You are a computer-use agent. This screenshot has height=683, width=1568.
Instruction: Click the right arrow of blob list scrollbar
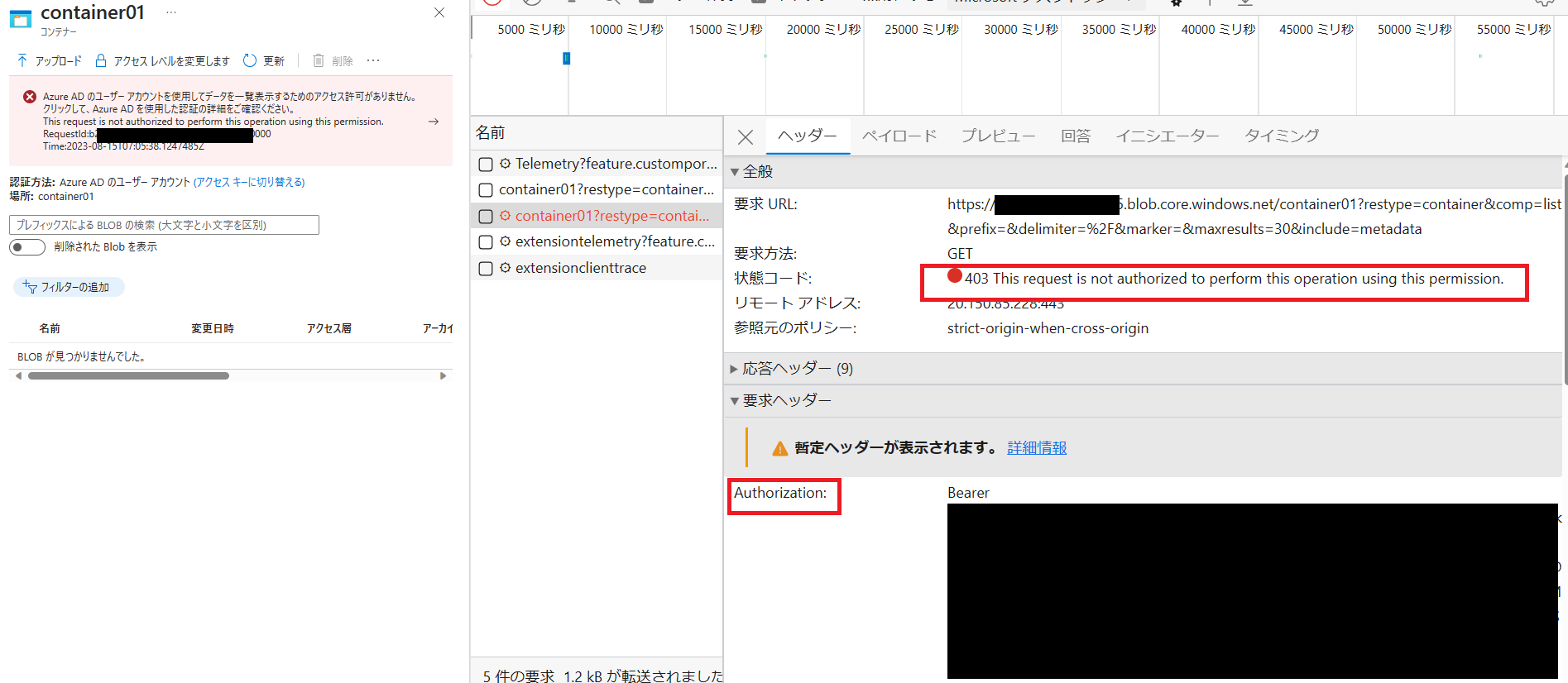pos(443,375)
